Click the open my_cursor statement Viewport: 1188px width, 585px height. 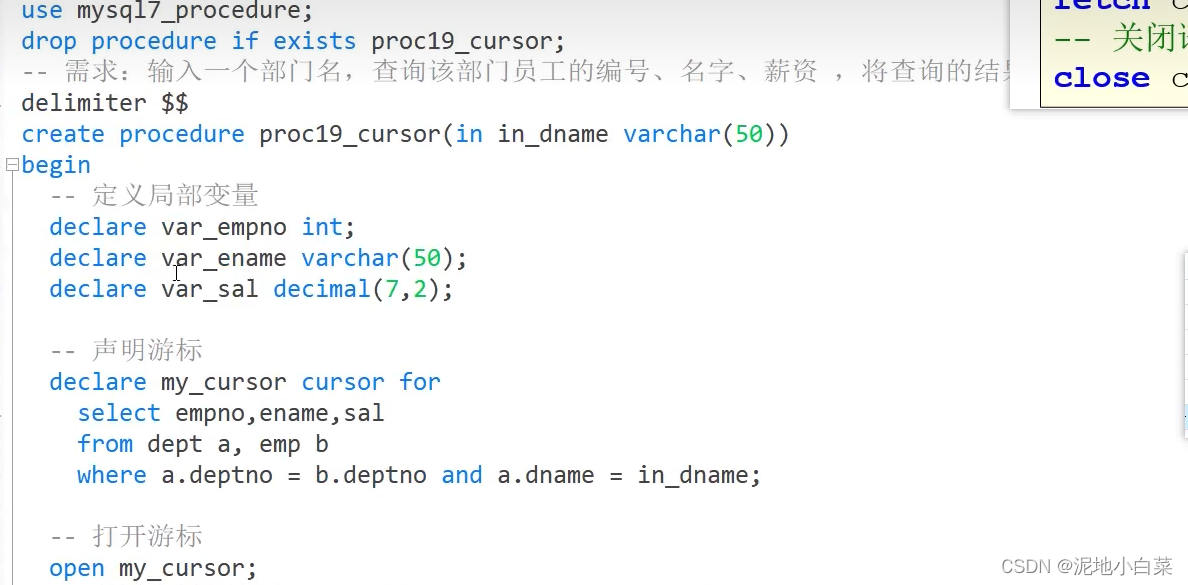(153, 568)
